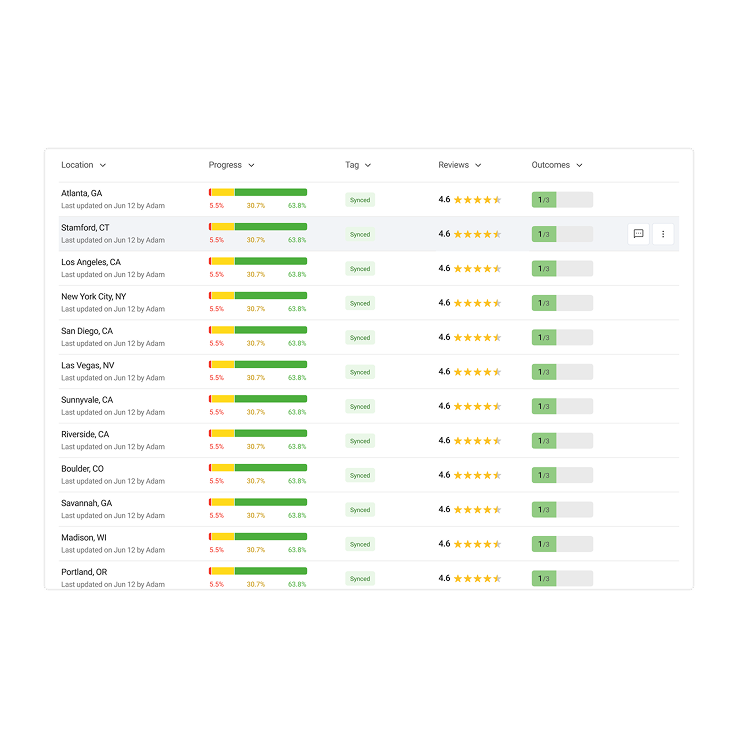Click the 1/3 outcomes indicator for Portland
The width and height of the screenshot is (738, 738).
click(x=561, y=578)
